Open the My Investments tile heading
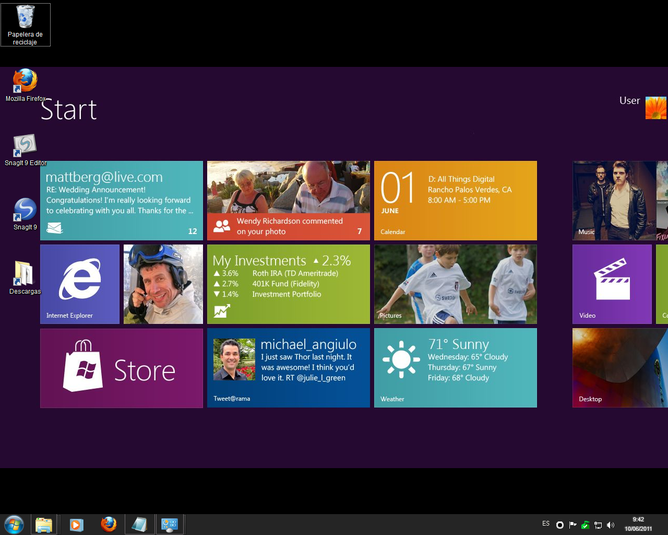Viewport: 668px width, 535px height. (259, 260)
